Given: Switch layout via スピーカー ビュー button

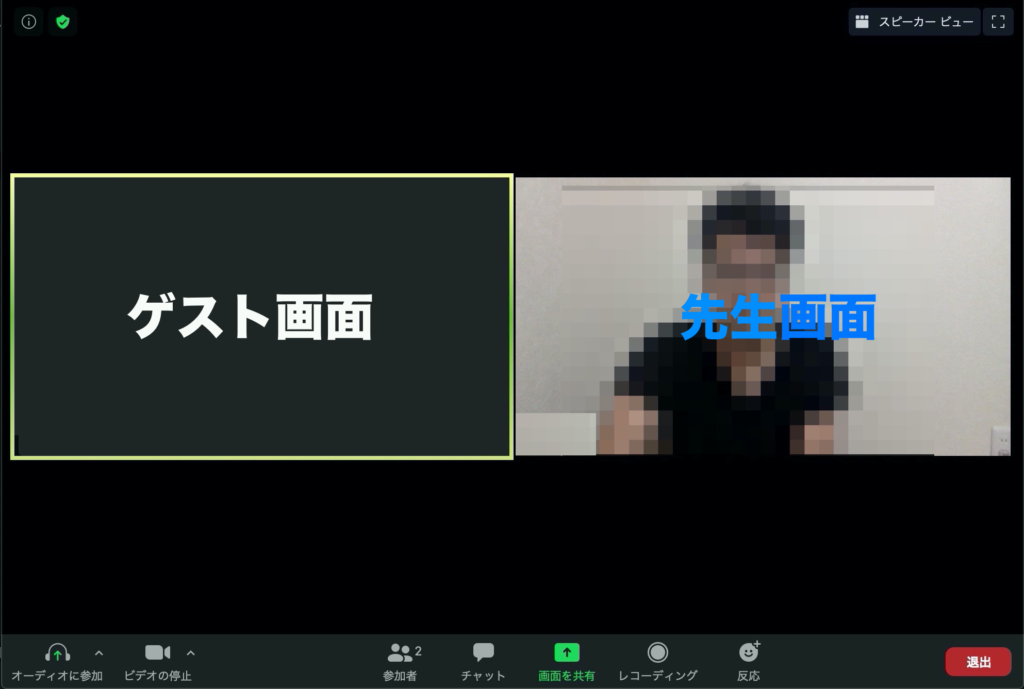Looking at the screenshot, I should click(x=914, y=22).
